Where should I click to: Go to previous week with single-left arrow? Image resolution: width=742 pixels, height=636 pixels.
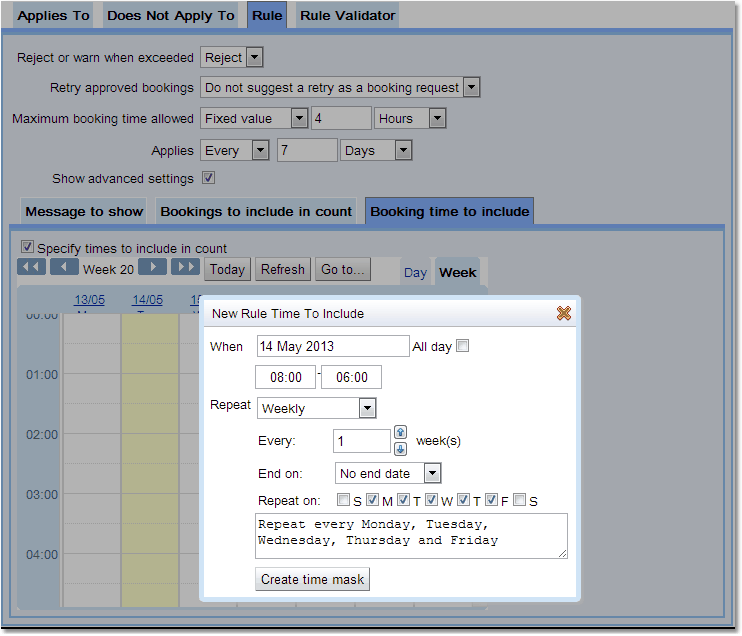(x=64, y=268)
